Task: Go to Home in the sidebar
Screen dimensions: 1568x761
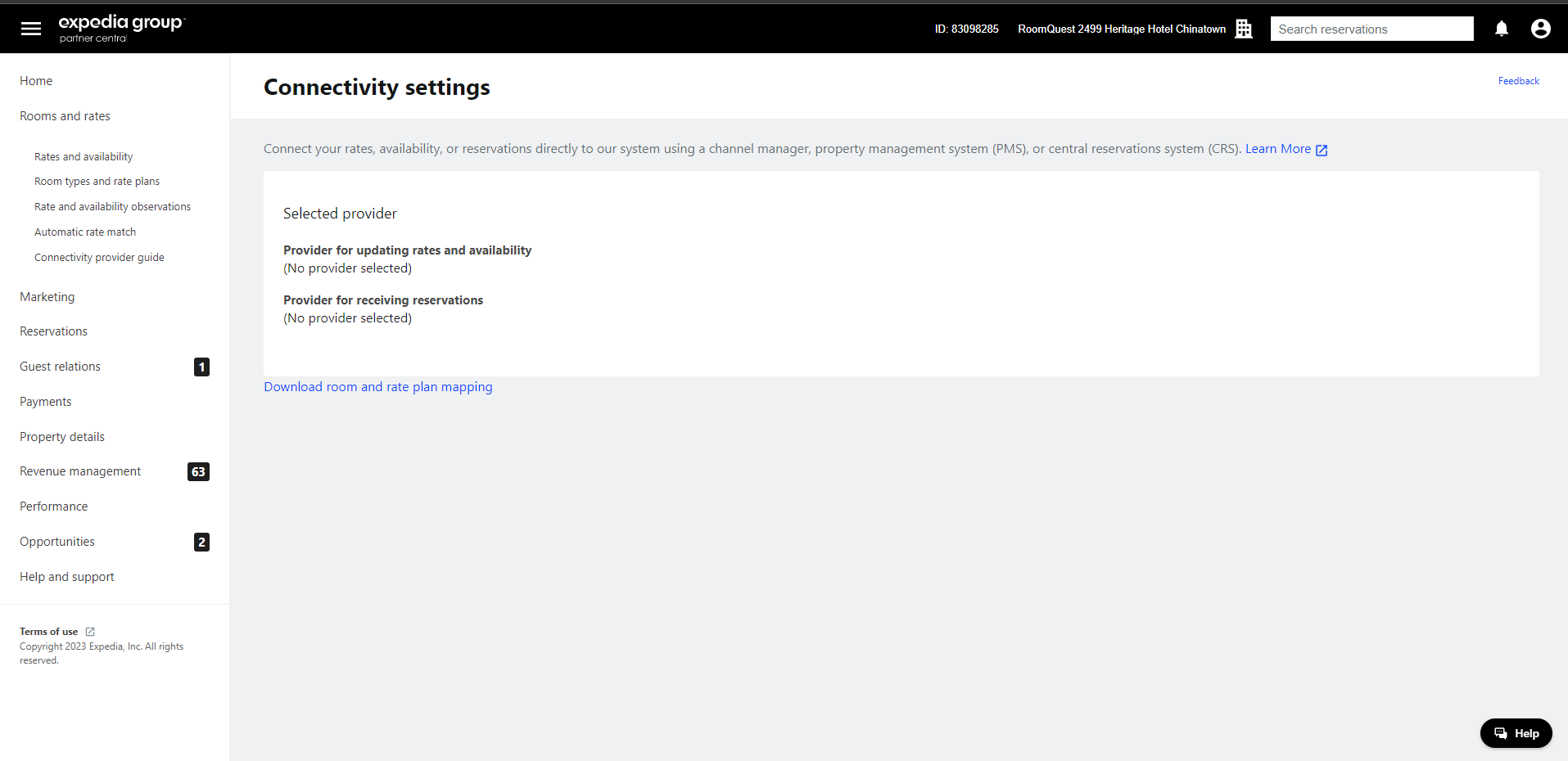Action: [36, 81]
